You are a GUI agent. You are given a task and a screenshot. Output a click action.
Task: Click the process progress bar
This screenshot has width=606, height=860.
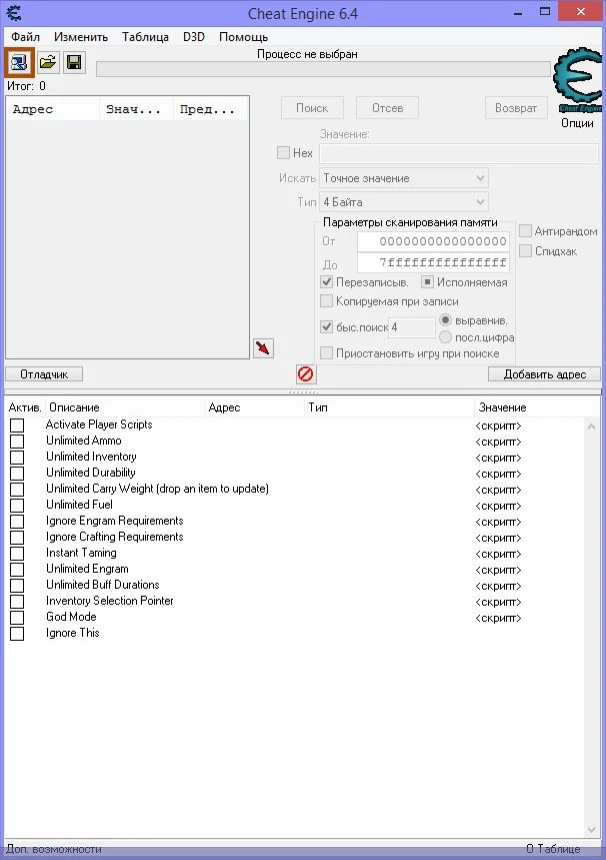(x=324, y=69)
